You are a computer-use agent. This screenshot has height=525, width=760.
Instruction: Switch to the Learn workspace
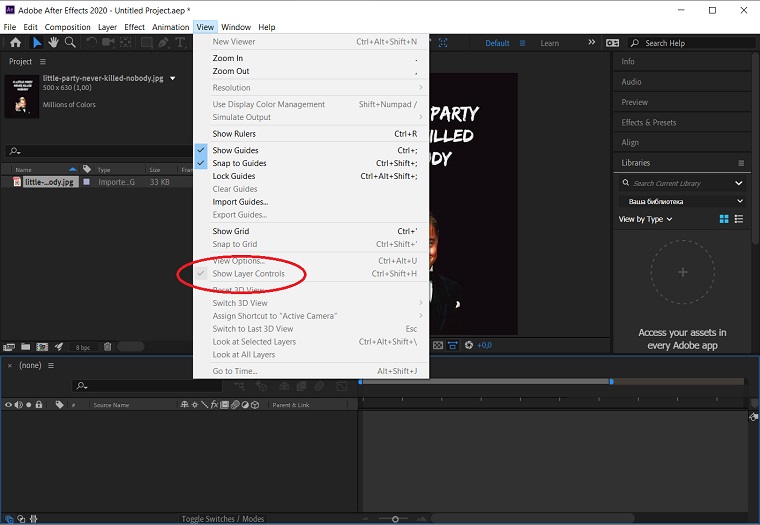pyautogui.click(x=549, y=43)
